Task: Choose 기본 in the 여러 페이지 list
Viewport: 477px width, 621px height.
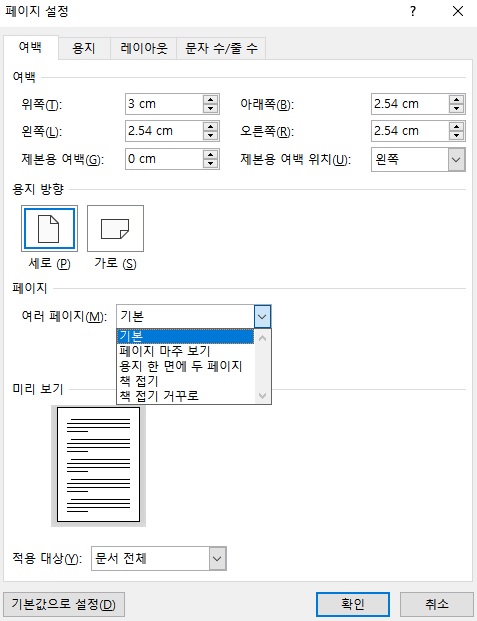Action: [185, 336]
